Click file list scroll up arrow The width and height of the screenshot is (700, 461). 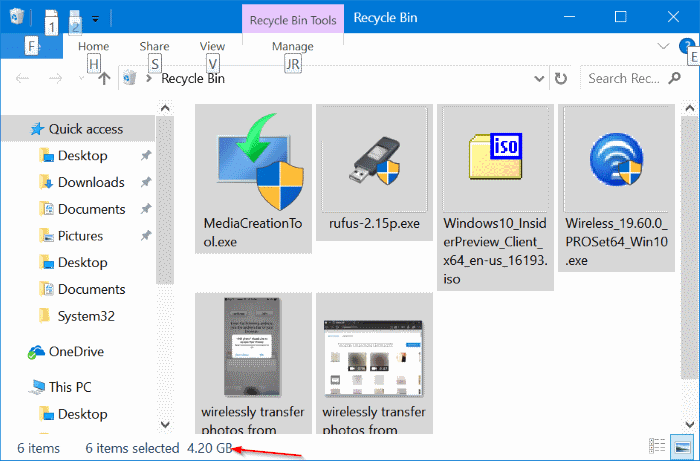[x=689, y=108]
